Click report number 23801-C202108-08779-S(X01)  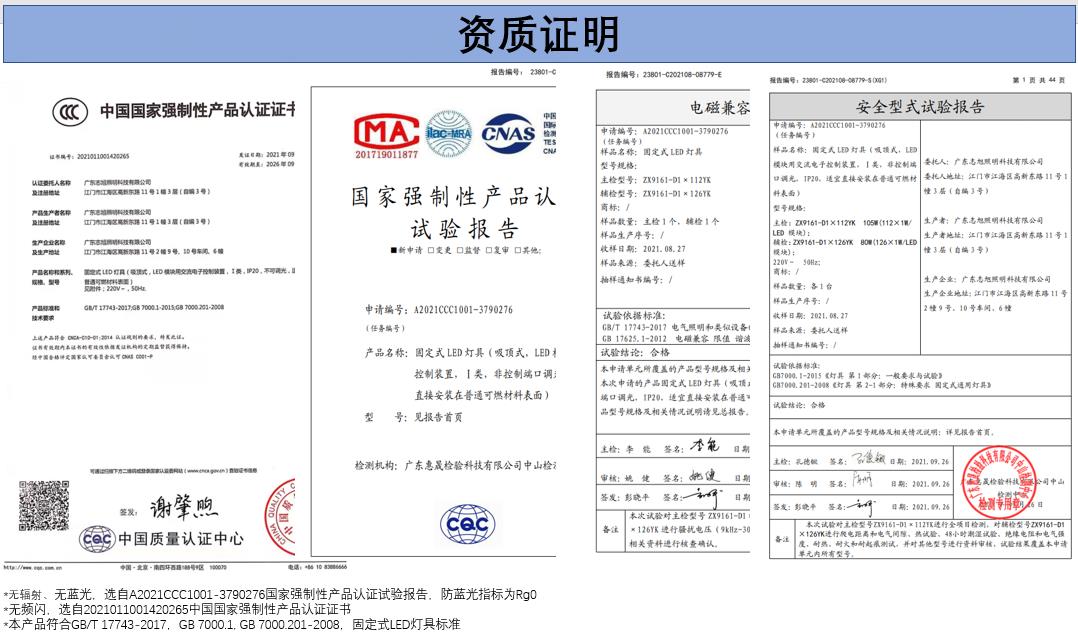point(828,80)
